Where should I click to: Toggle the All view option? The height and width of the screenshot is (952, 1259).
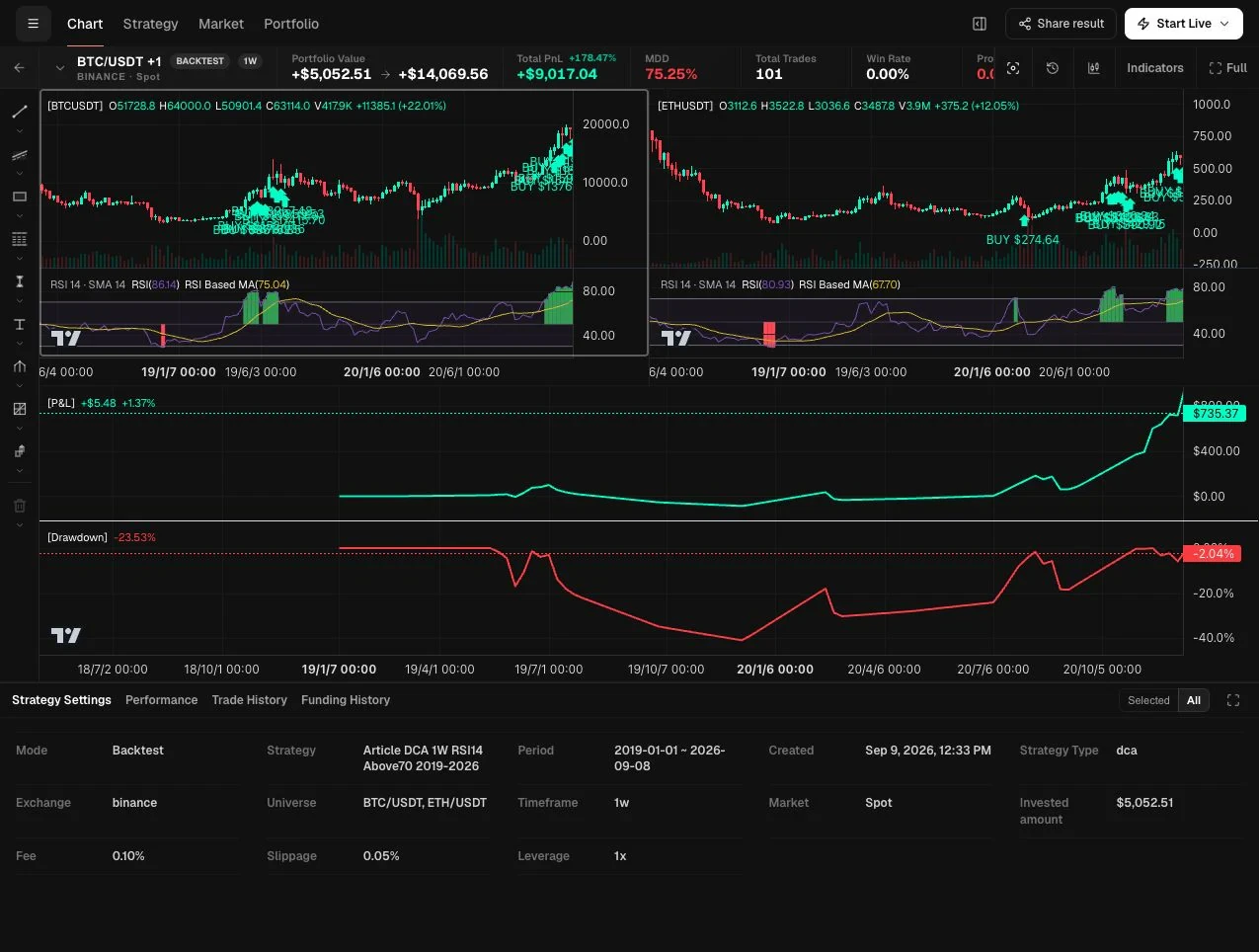[1194, 700]
